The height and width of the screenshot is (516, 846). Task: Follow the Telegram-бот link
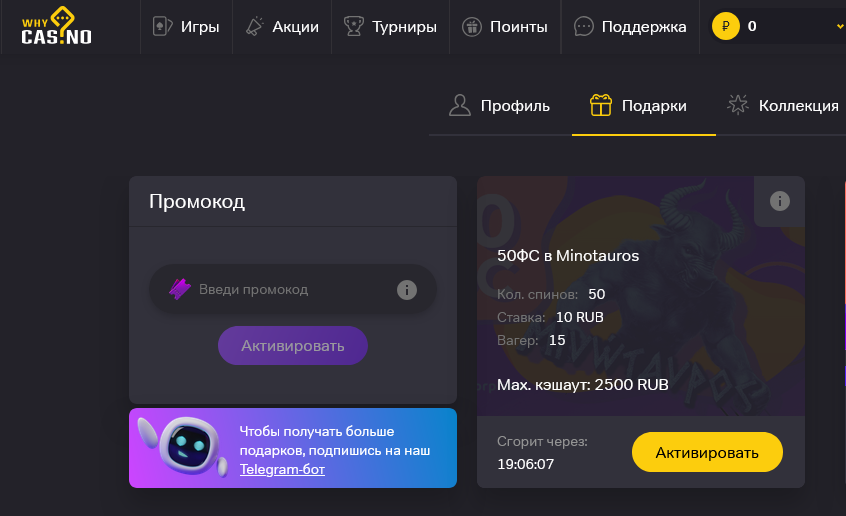click(282, 469)
